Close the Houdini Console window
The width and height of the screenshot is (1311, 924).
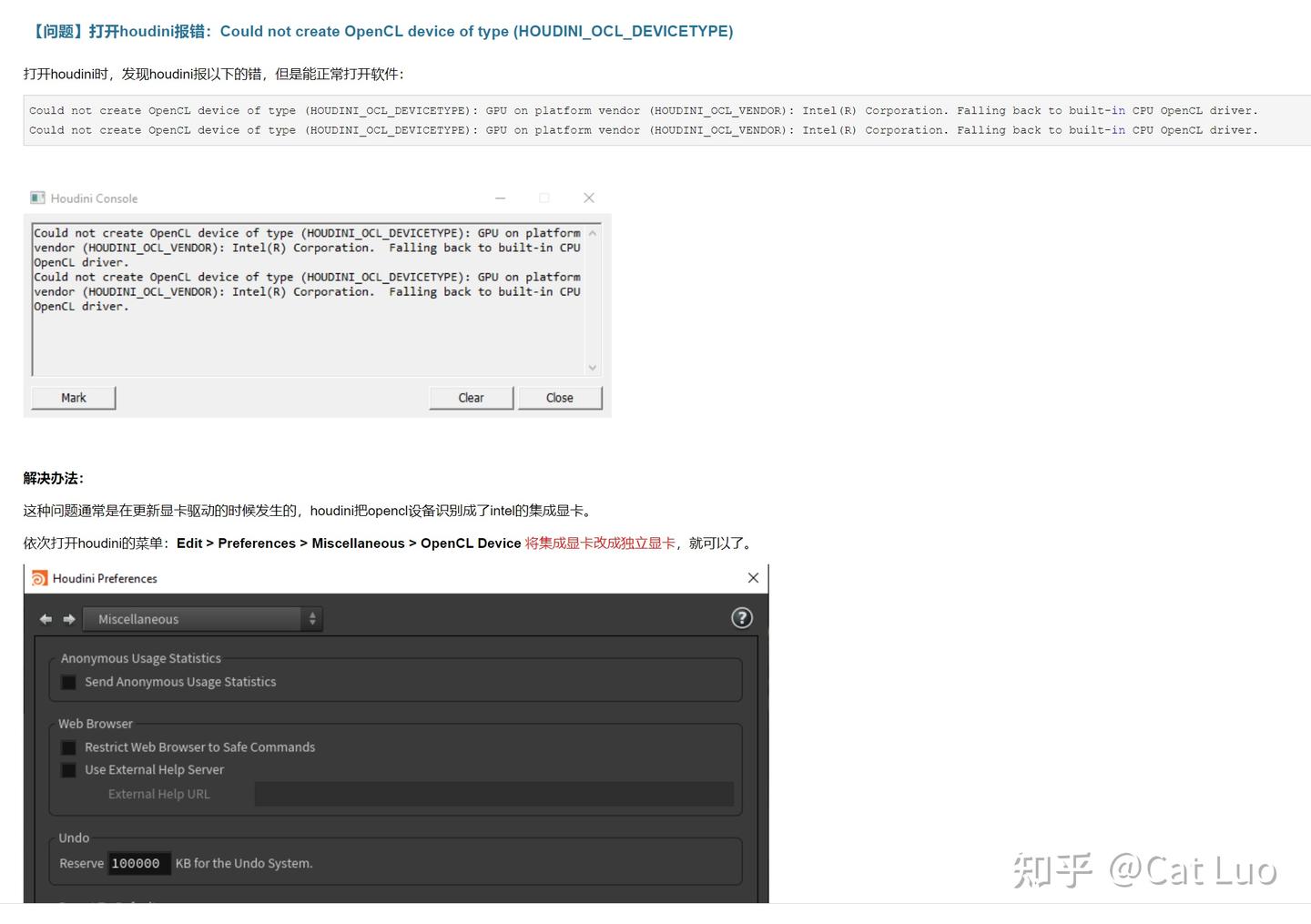tap(589, 198)
